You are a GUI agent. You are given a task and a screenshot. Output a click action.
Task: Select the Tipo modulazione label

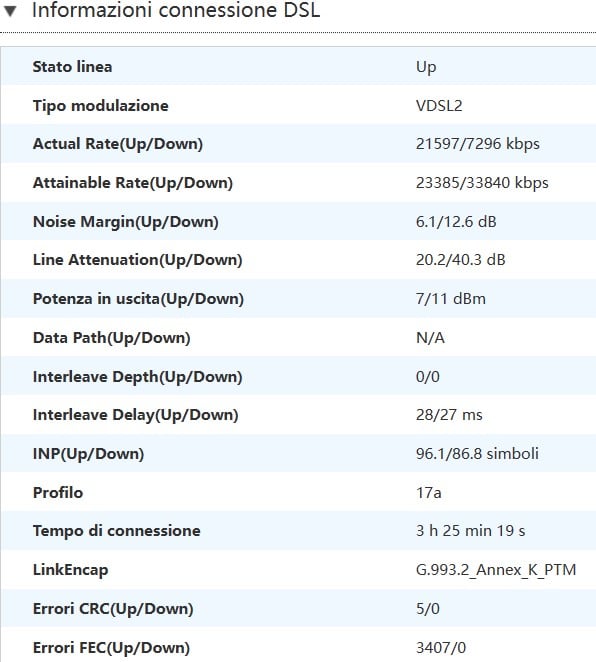(x=100, y=106)
